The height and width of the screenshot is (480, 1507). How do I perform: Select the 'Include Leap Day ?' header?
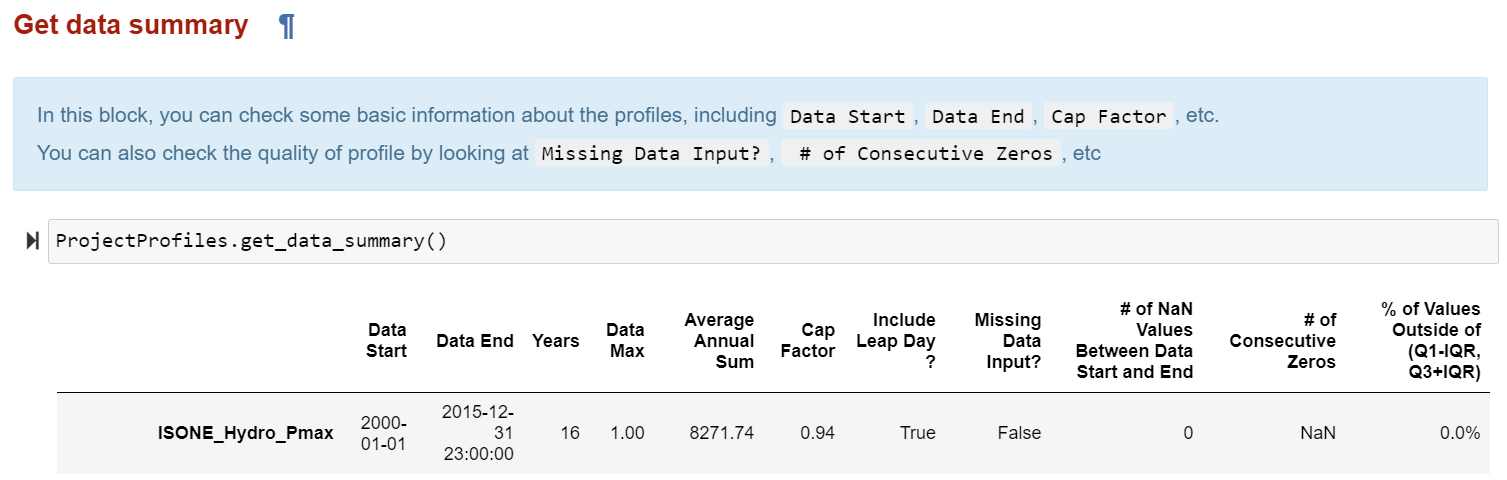click(896, 340)
